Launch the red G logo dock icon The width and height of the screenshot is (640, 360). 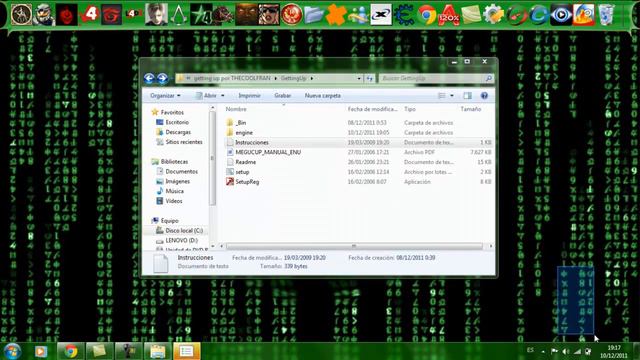pyautogui.click(x=111, y=15)
